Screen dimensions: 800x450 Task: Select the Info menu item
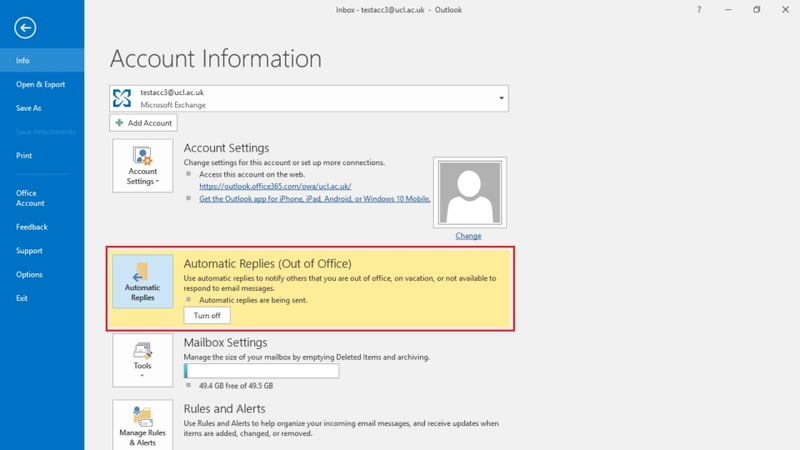(42, 60)
